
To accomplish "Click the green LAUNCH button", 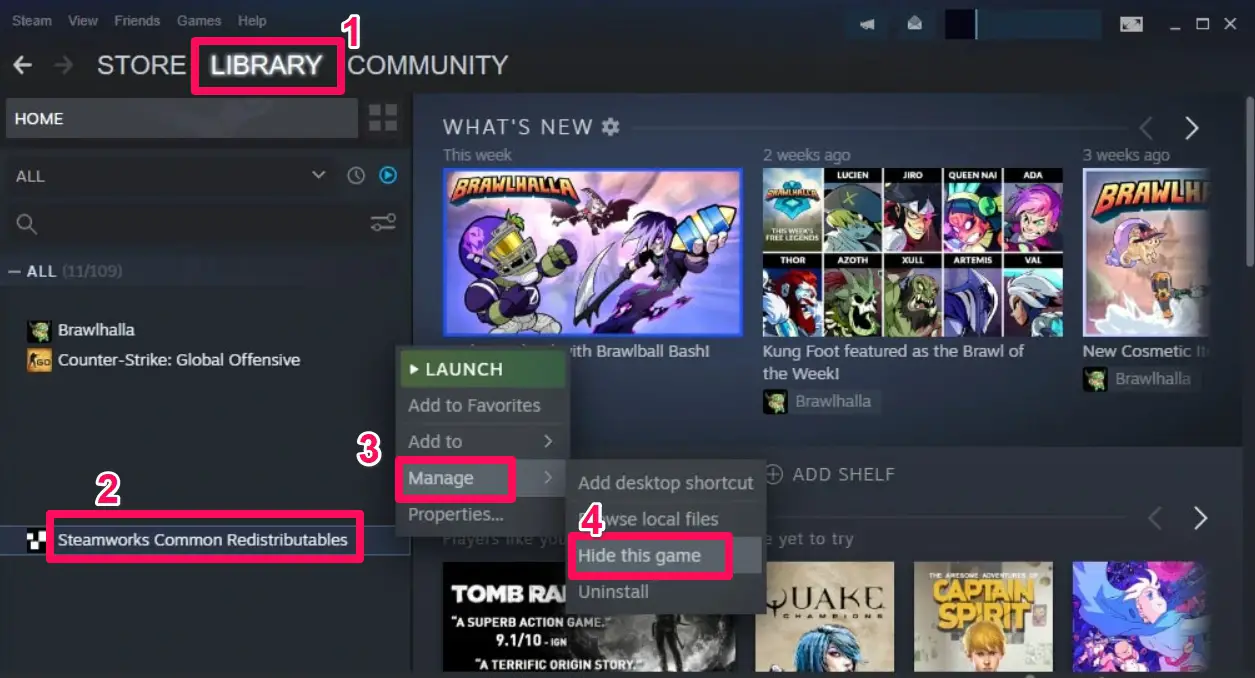I will (483, 369).
